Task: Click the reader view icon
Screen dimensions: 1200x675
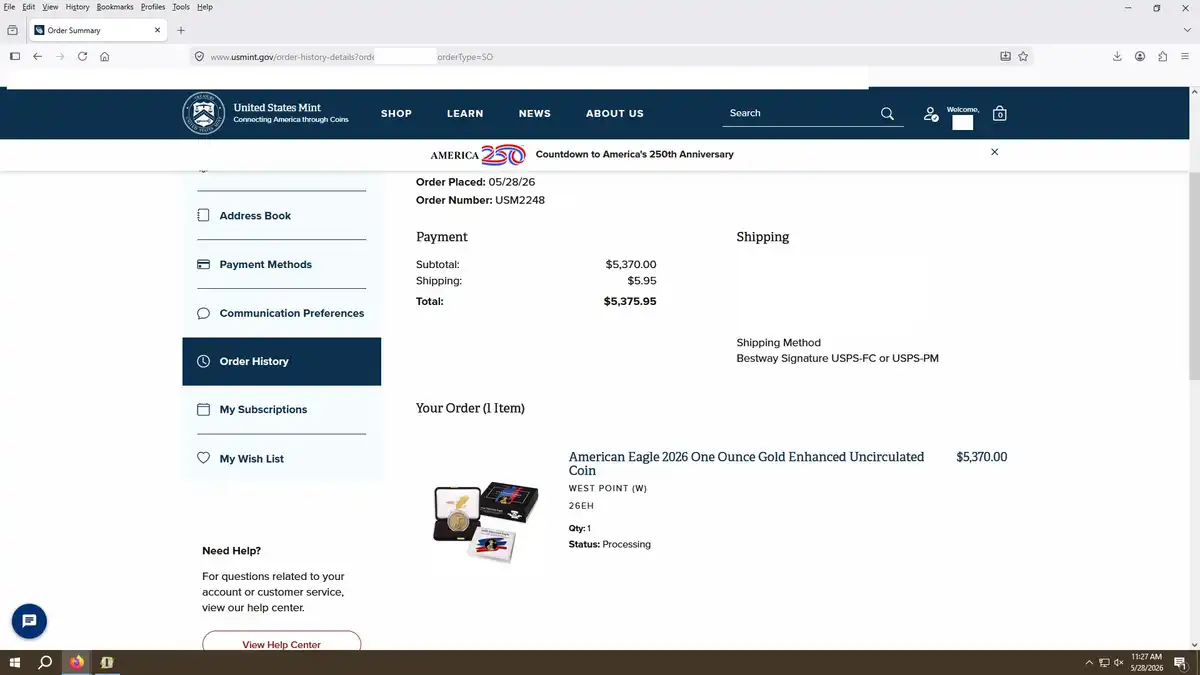Action: pyautogui.click(x=1006, y=57)
